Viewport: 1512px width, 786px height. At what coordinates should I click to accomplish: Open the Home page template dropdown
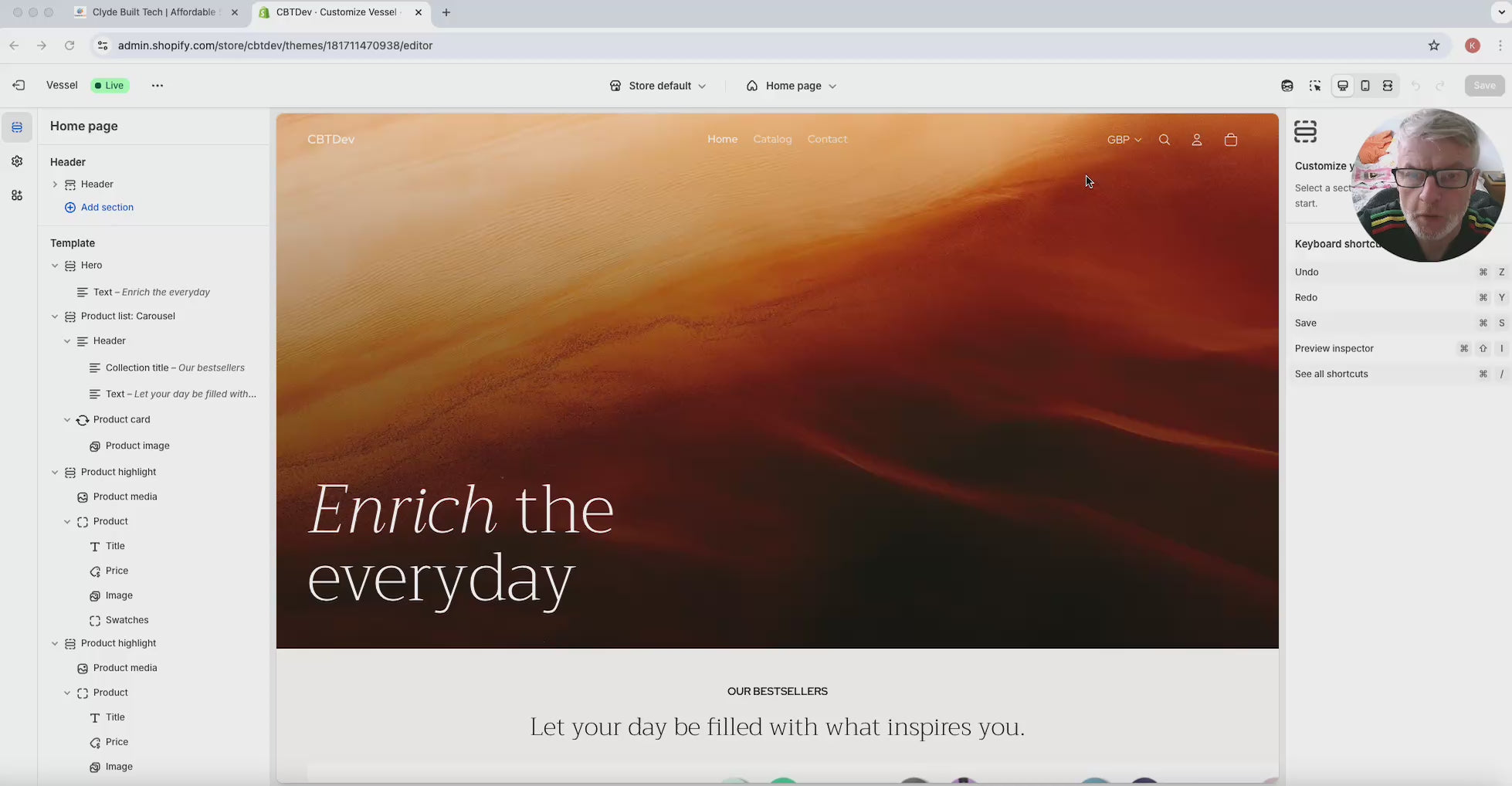[792, 86]
